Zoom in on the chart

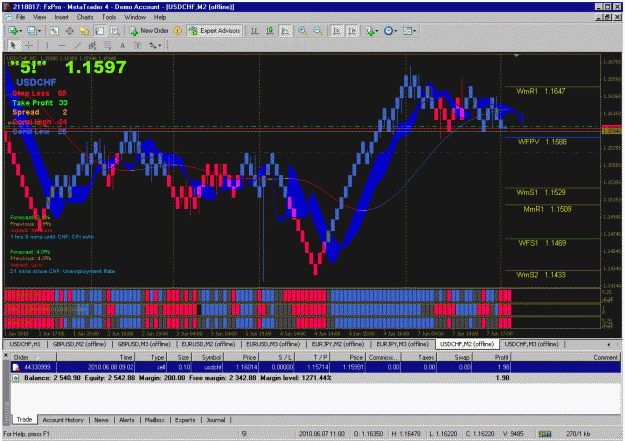(x=303, y=31)
